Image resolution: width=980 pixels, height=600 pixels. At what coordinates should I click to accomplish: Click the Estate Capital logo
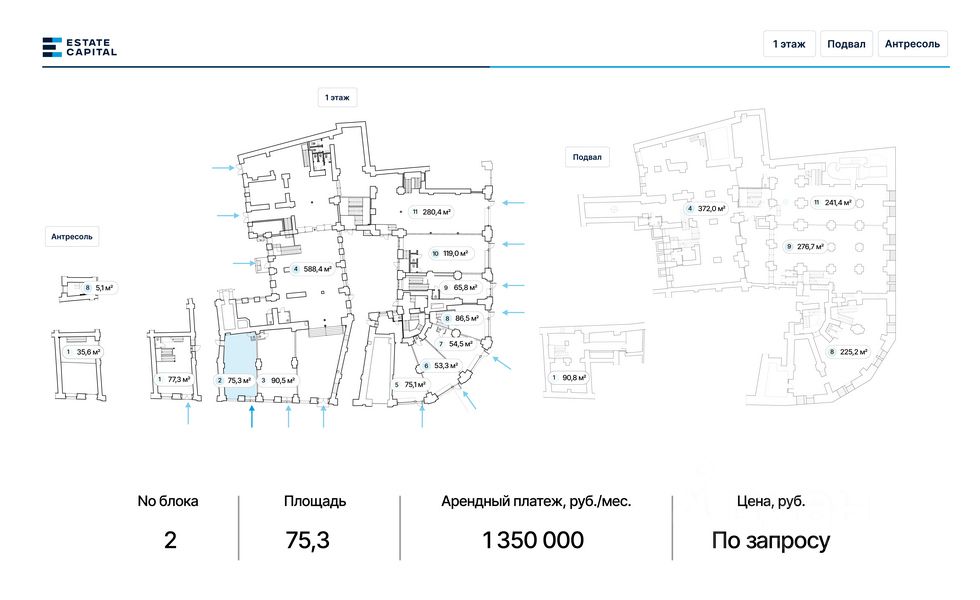[x=79, y=47]
